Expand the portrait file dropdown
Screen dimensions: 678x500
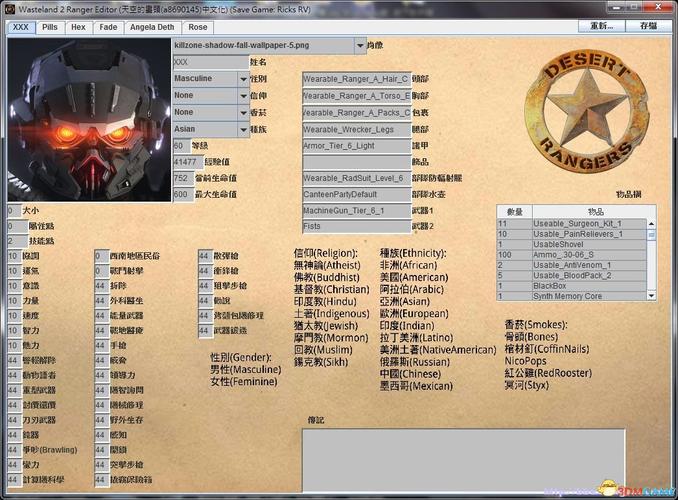click(360, 45)
